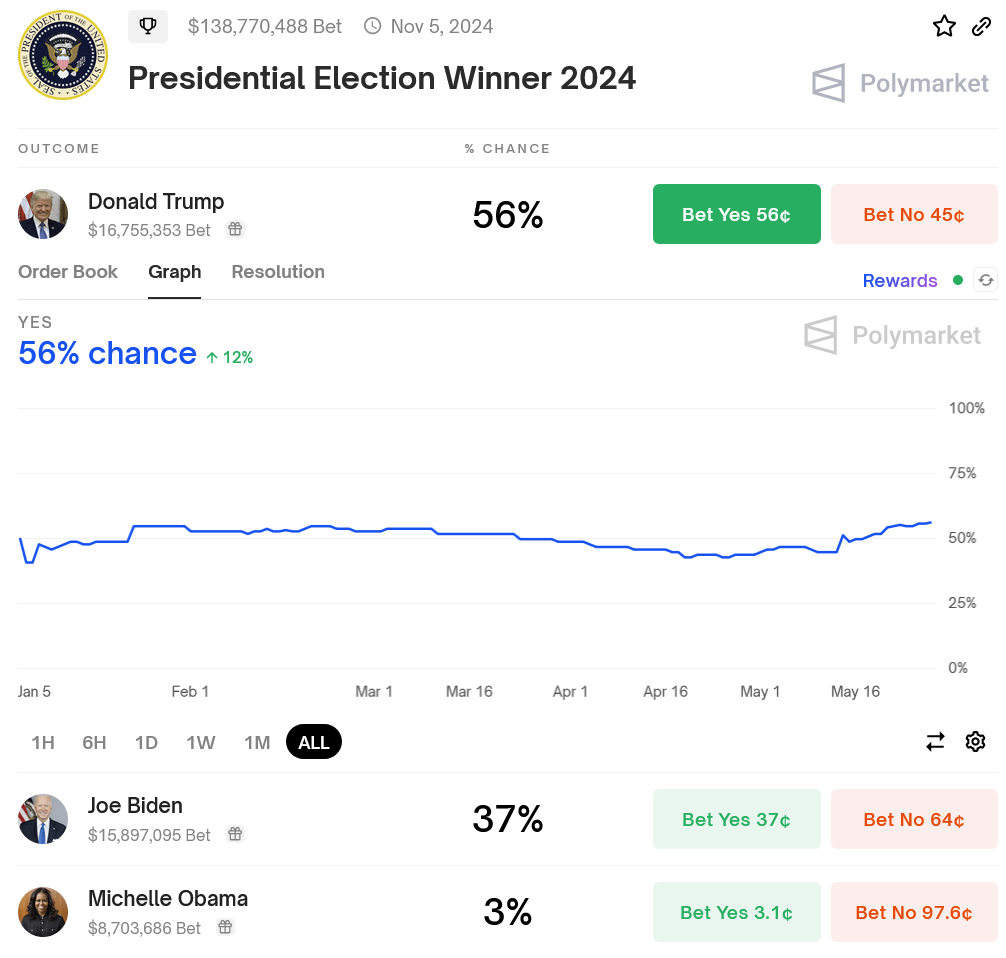Switch to the Order Book tab
Image resolution: width=1006 pixels, height=958 pixels.
click(68, 272)
